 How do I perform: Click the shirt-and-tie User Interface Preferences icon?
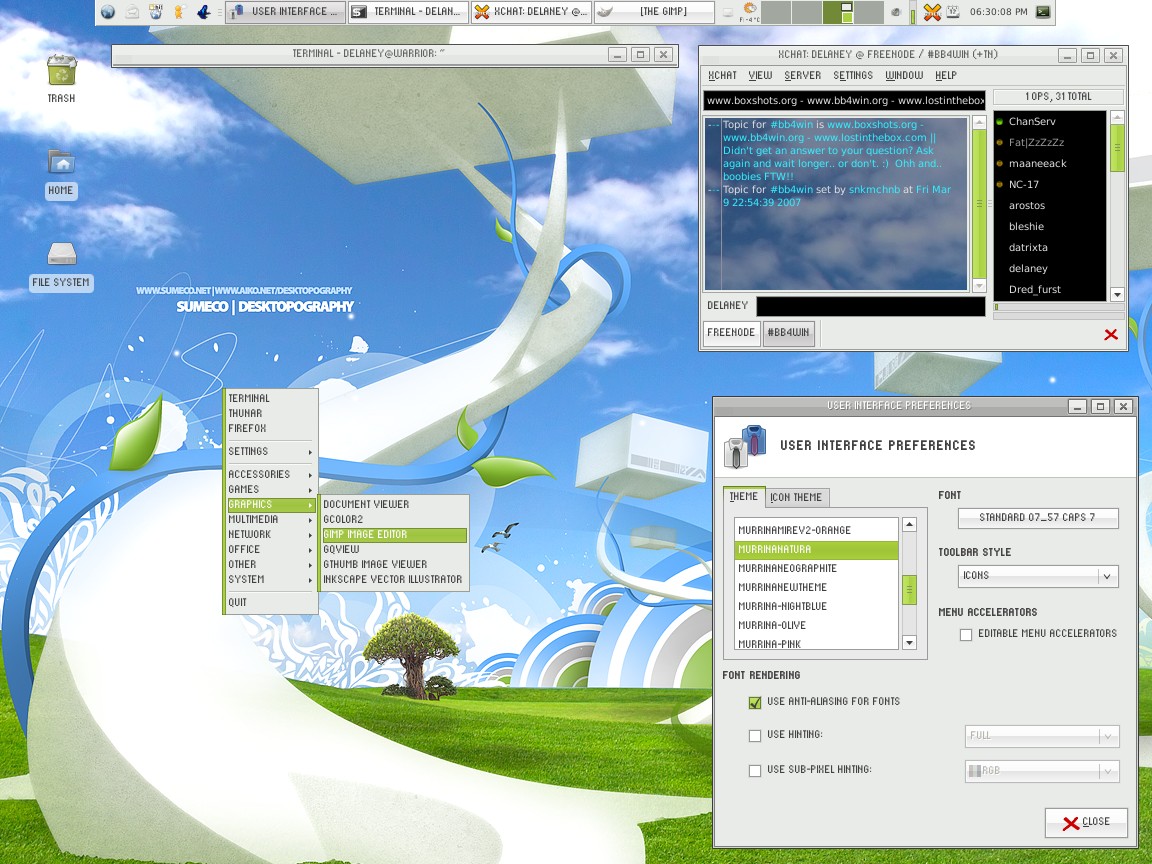(745, 446)
